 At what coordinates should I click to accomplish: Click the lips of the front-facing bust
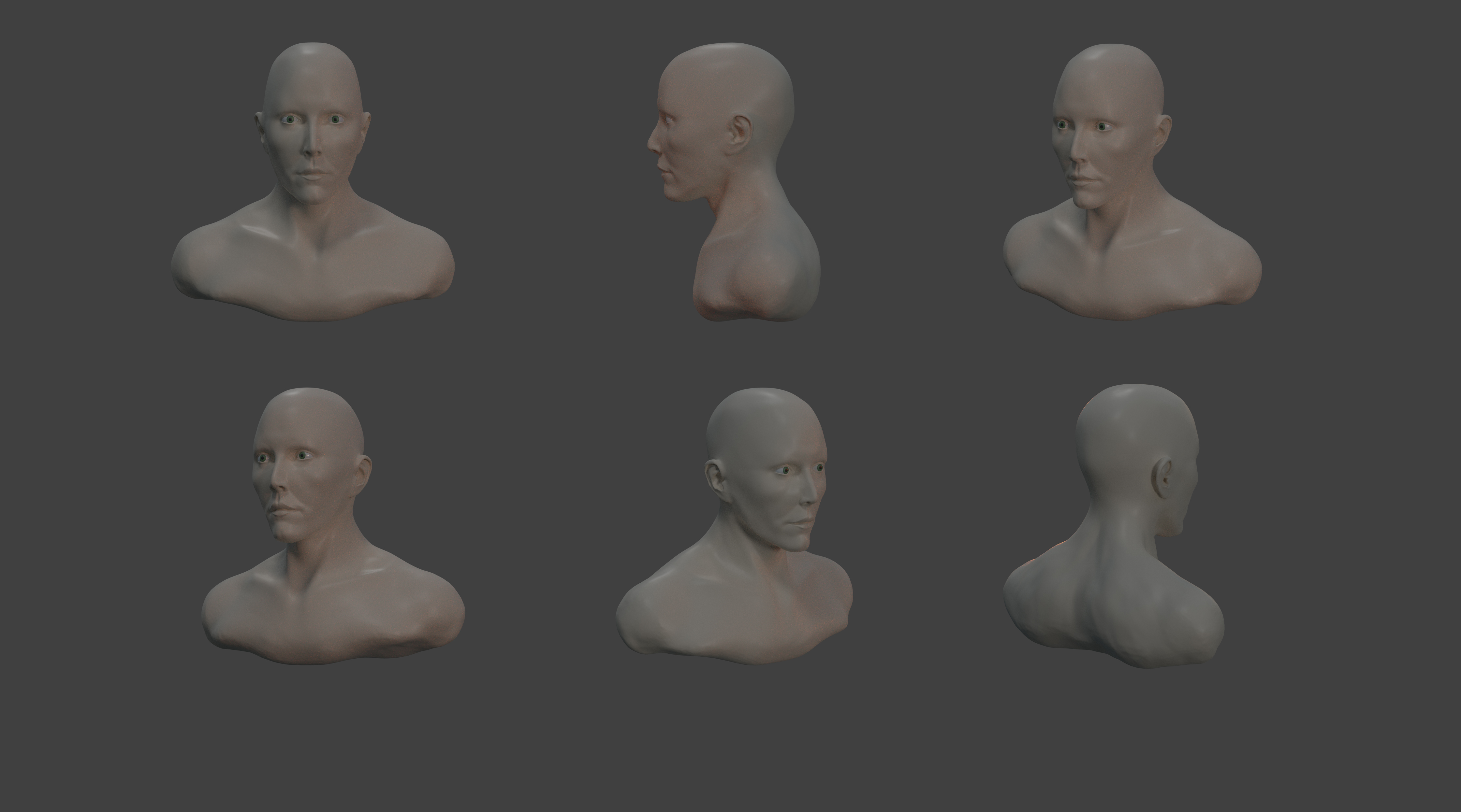[x=312, y=175]
